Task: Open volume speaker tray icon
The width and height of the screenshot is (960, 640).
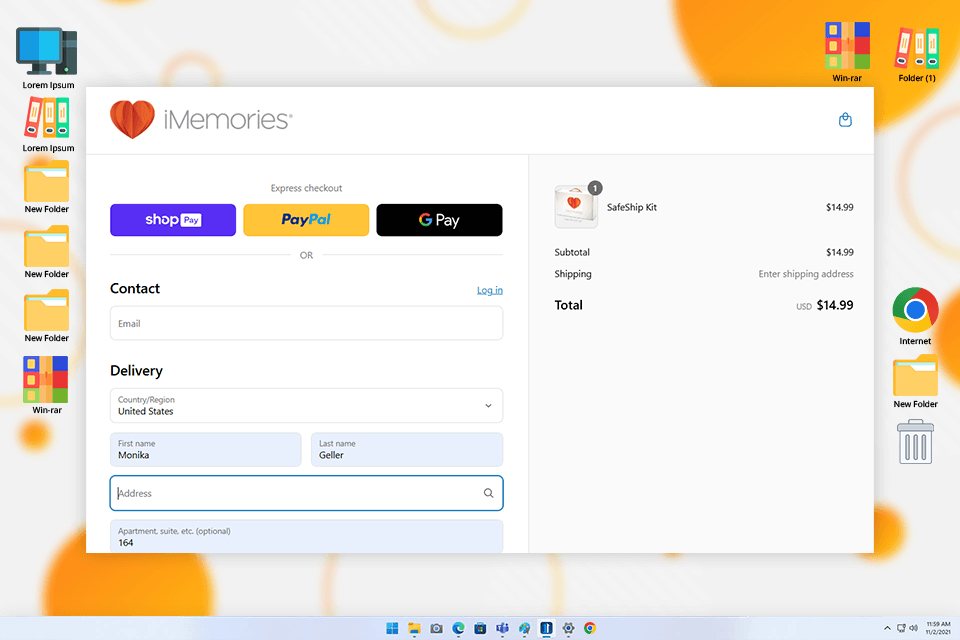Action: (x=913, y=628)
